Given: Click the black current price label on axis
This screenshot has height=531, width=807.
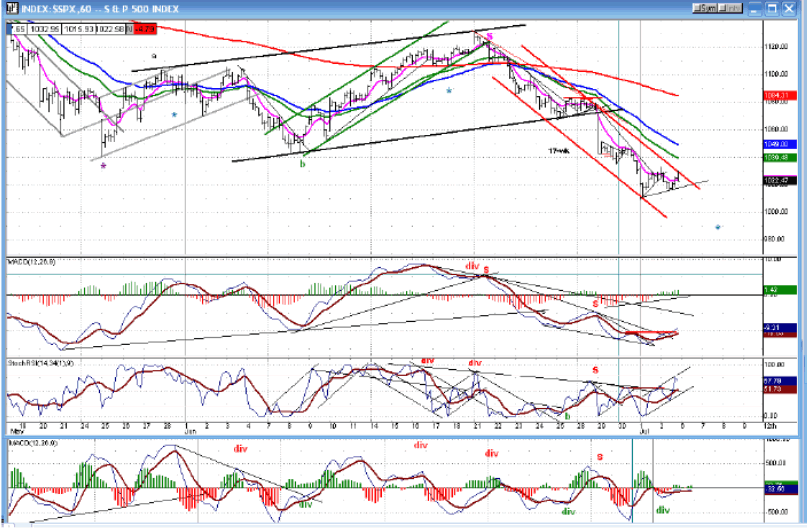Looking at the screenshot, I should pos(780,181).
